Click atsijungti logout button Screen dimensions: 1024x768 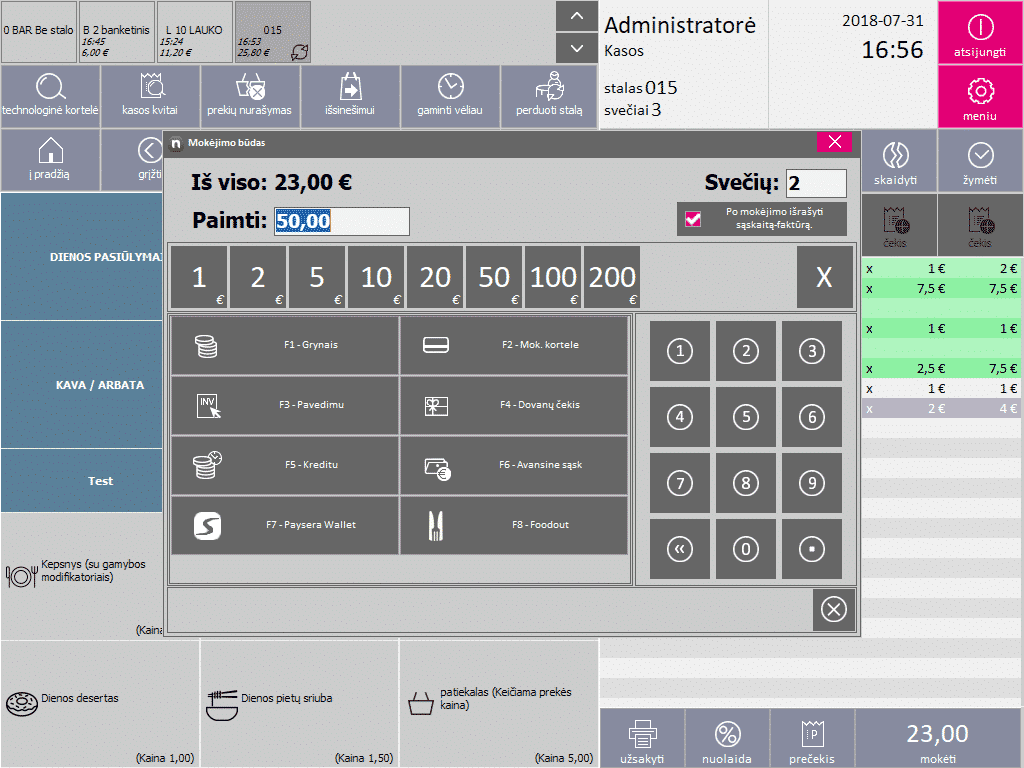[980, 35]
